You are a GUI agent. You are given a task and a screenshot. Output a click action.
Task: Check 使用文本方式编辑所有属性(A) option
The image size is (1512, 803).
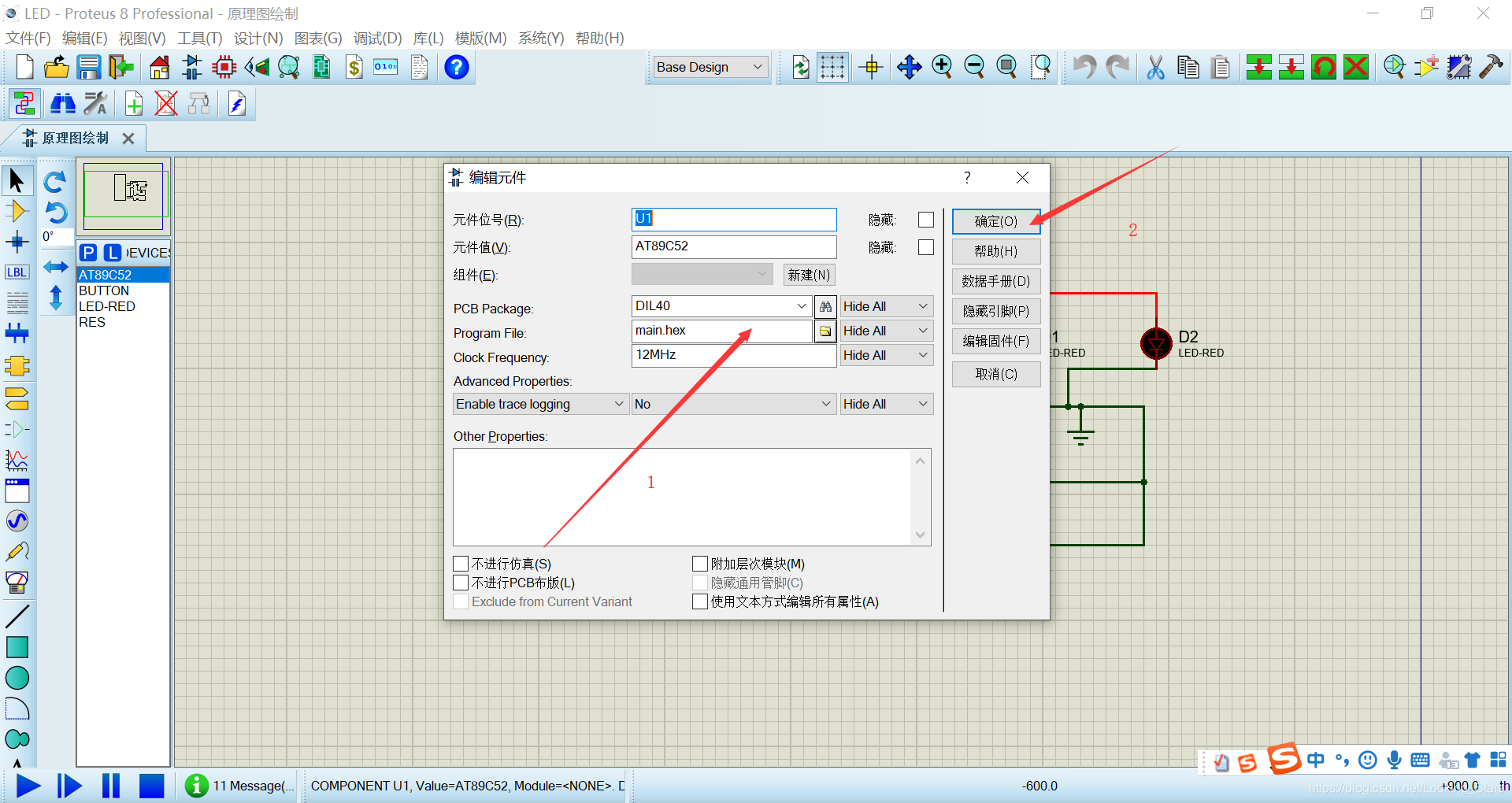(x=700, y=601)
